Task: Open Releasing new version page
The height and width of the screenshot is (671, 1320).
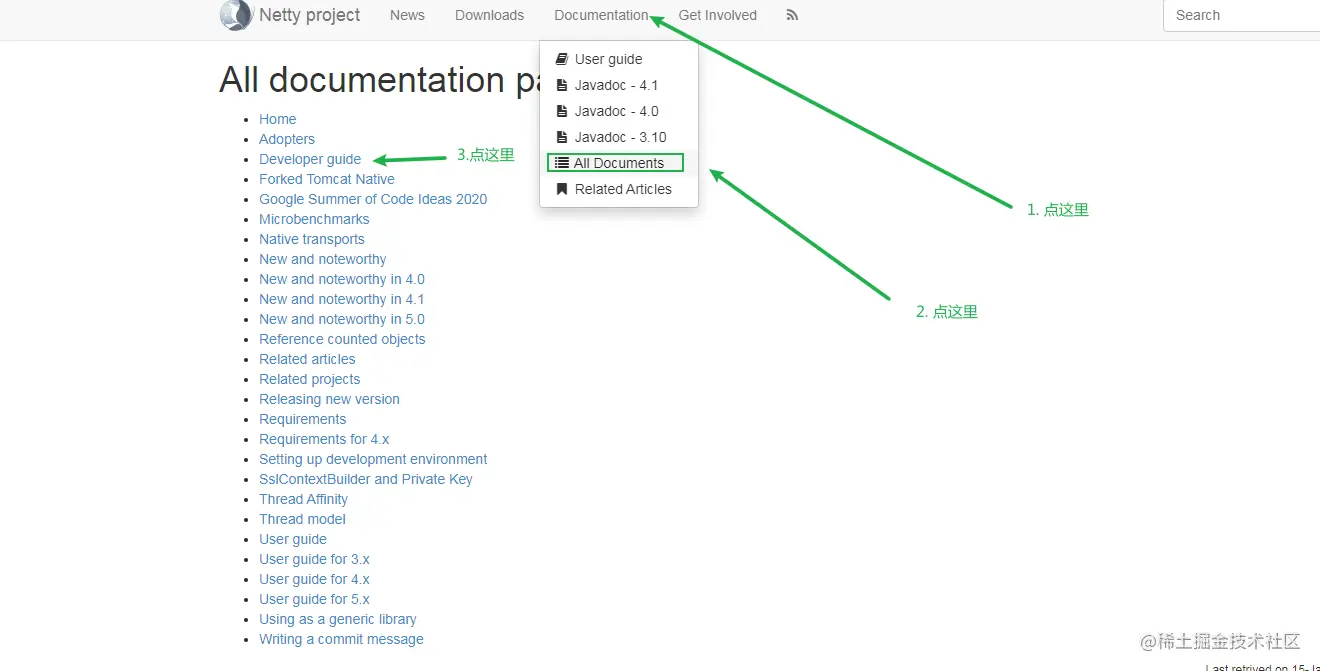Action: [x=329, y=399]
